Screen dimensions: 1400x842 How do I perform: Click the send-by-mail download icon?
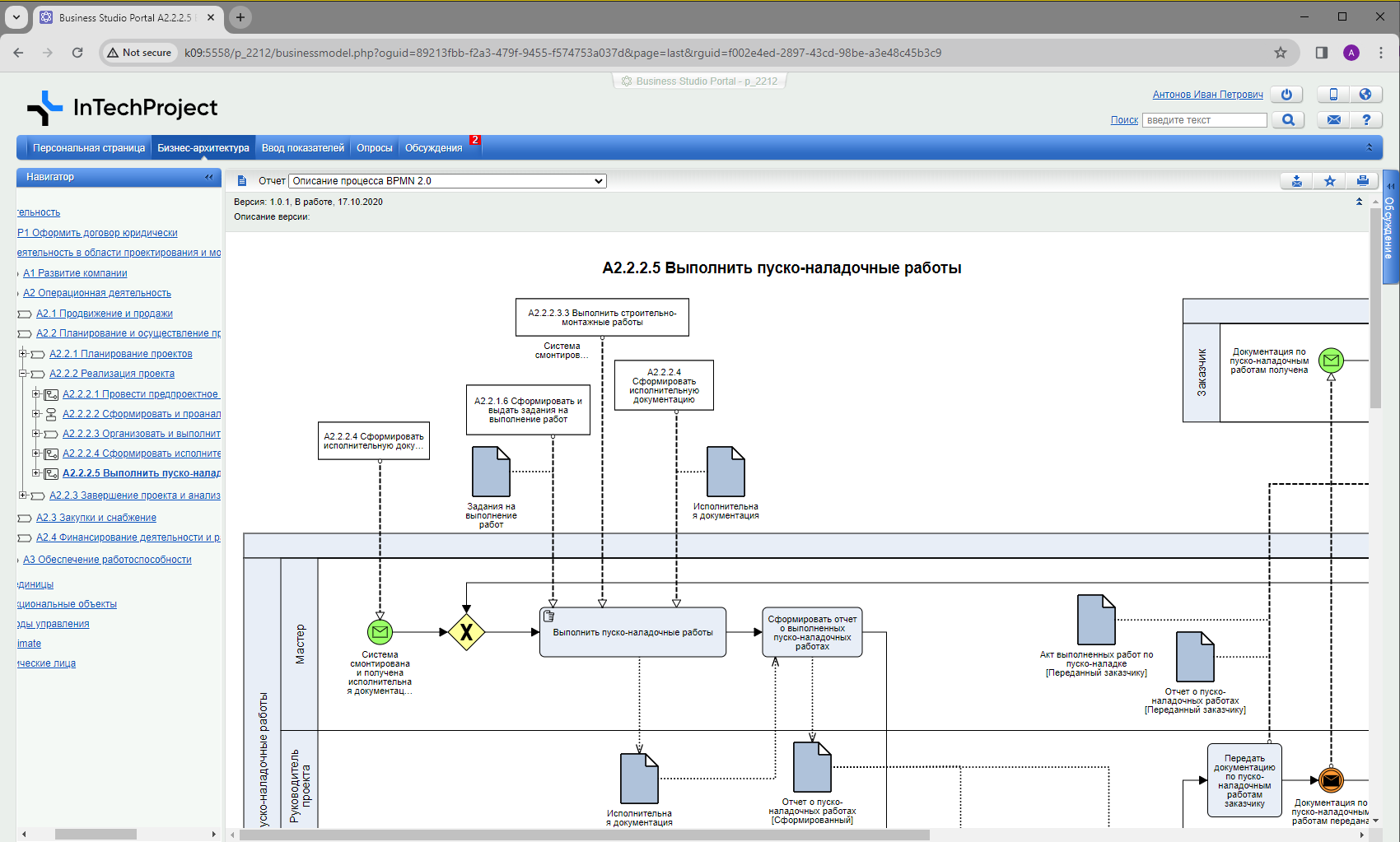[x=1297, y=181]
